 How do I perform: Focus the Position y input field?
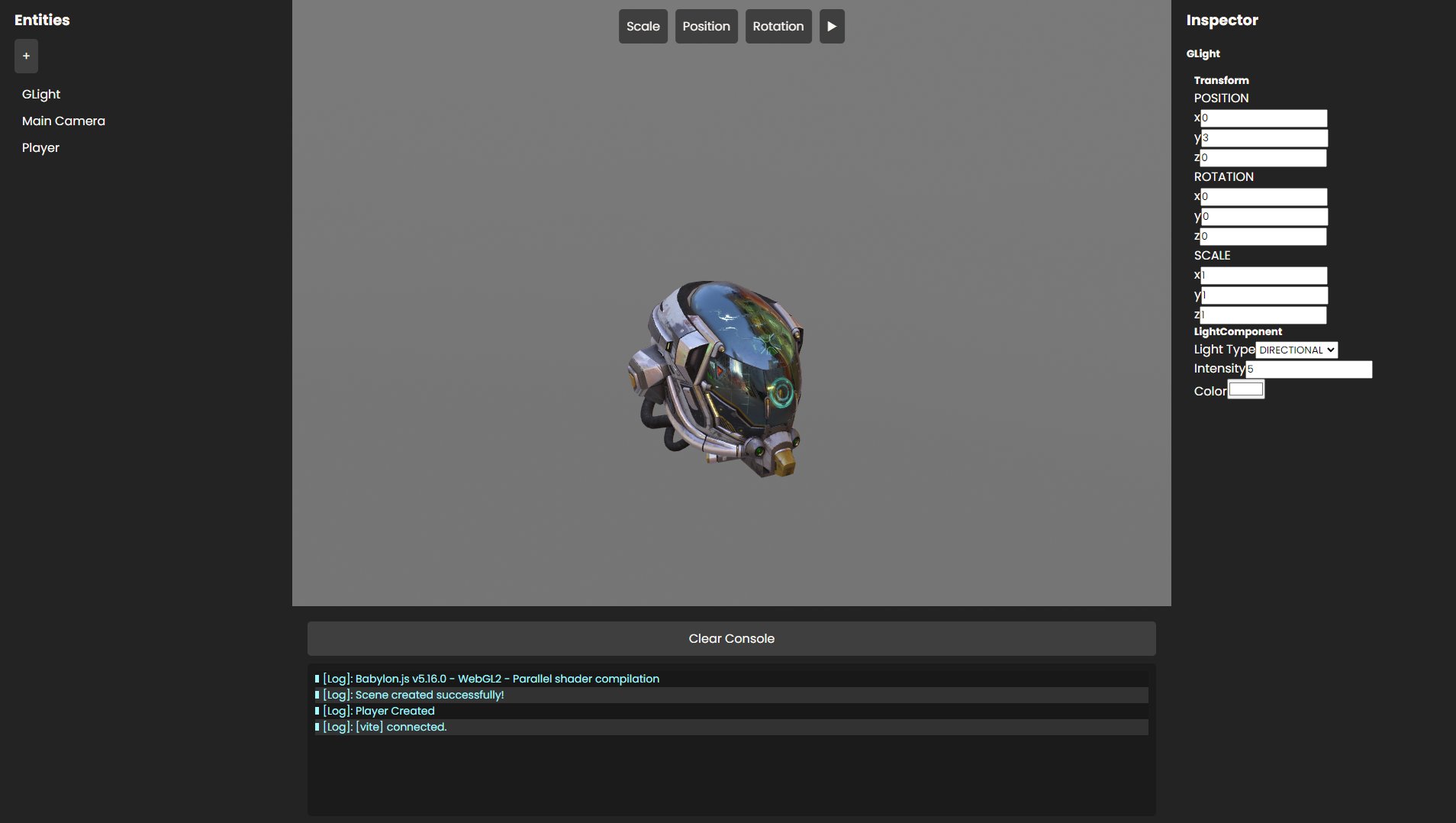click(x=1264, y=138)
